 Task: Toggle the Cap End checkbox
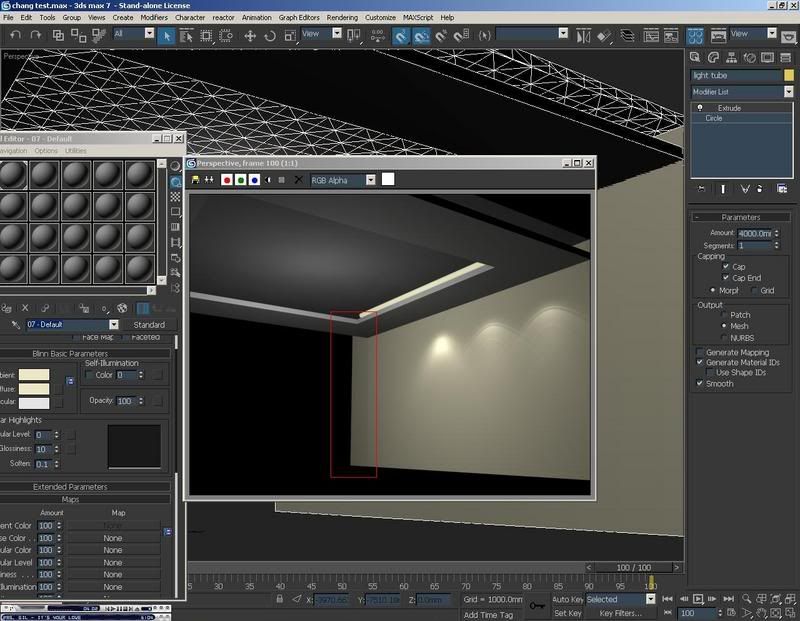pyautogui.click(x=726, y=278)
